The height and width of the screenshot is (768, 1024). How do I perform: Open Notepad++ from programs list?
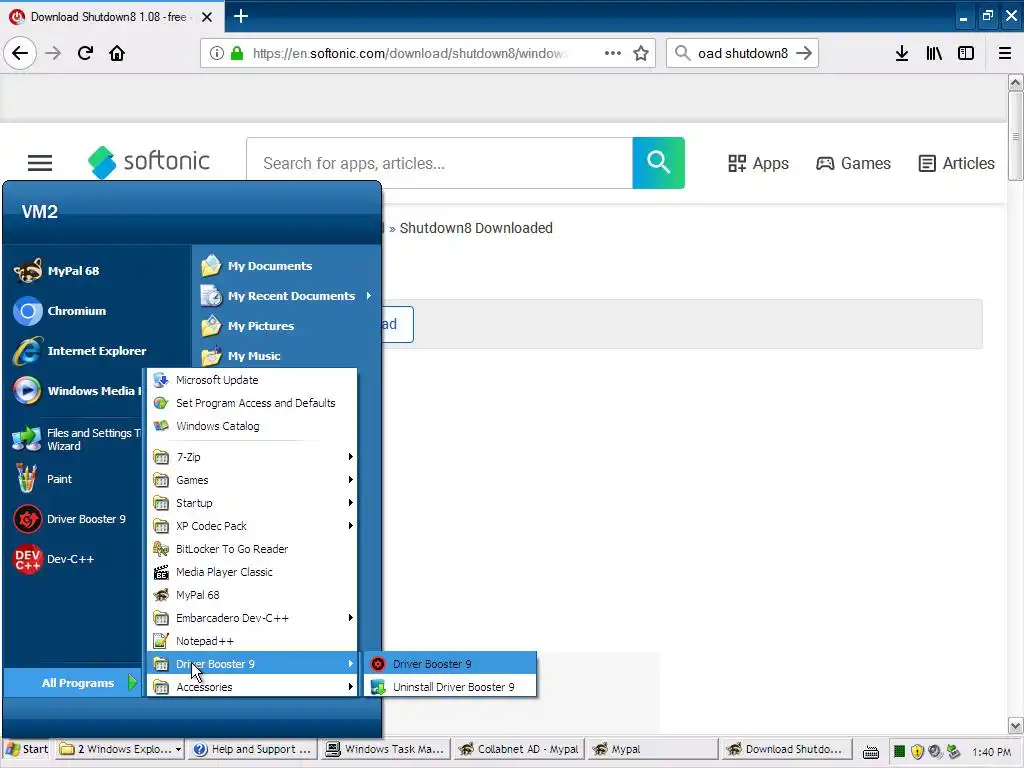[252, 641]
